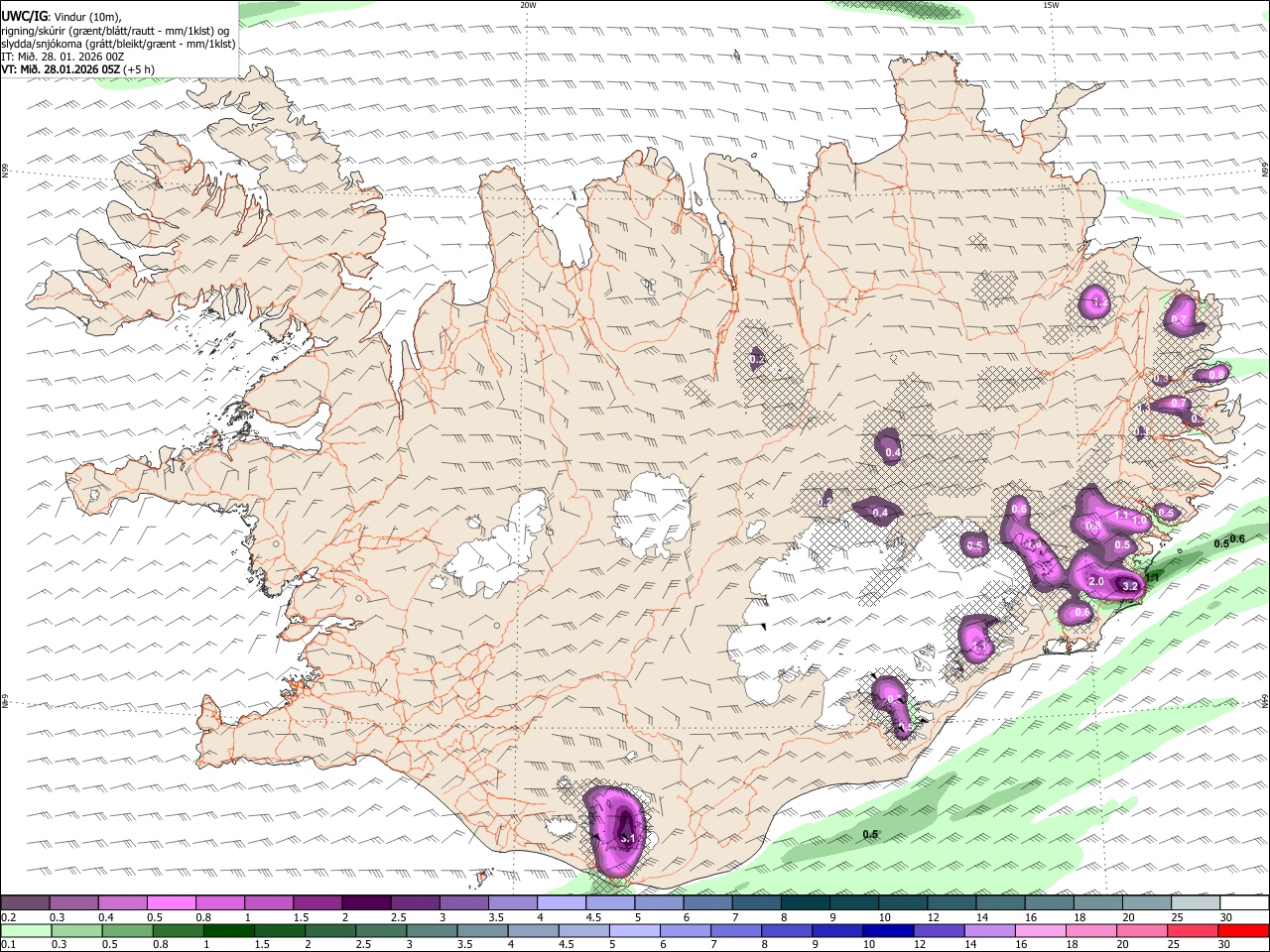Viewport: 1270px width, 952px height.
Task: Select the deep blue swatch labeled 10 in rain legend
Action: [888, 931]
